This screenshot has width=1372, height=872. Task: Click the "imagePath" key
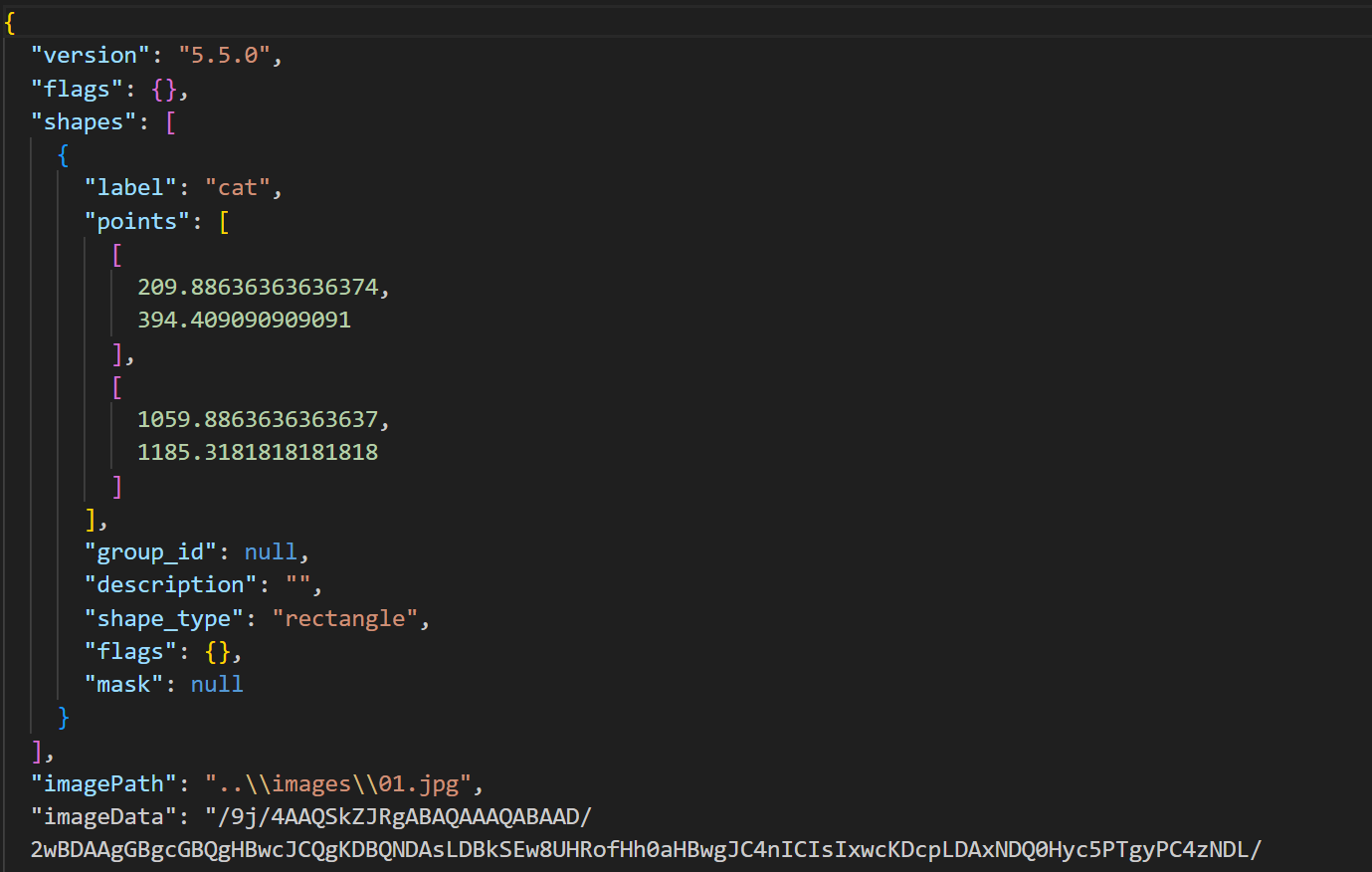pyautogui.click(x=103, y=784)
